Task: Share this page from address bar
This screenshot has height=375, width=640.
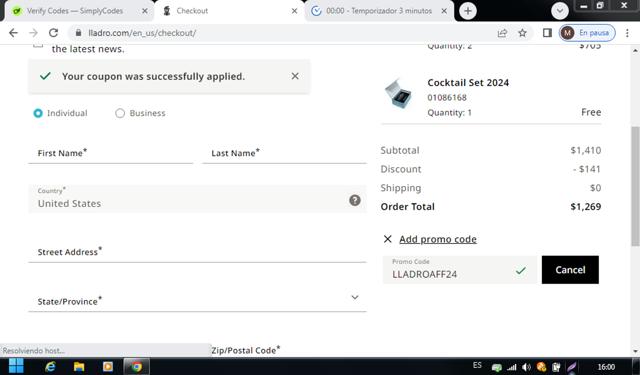Action: [502, 33]
